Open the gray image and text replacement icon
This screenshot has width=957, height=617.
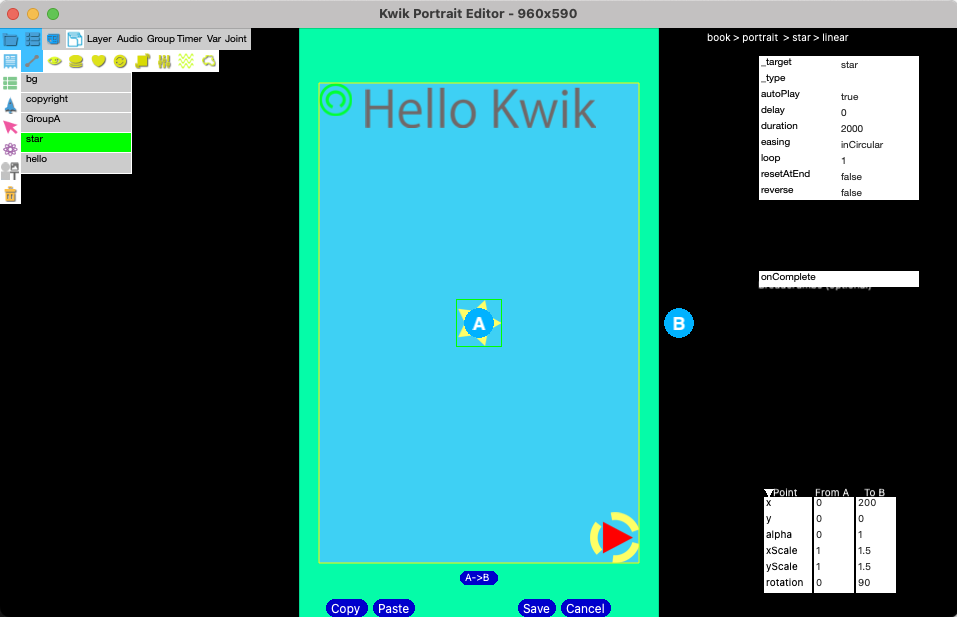pos(10,171)
